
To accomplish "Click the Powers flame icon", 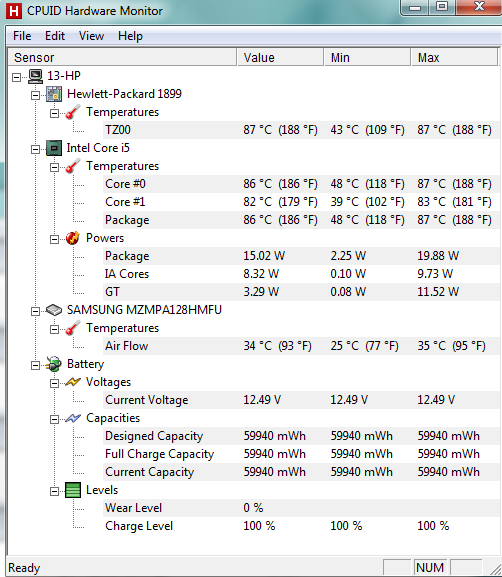I will 73,238.
